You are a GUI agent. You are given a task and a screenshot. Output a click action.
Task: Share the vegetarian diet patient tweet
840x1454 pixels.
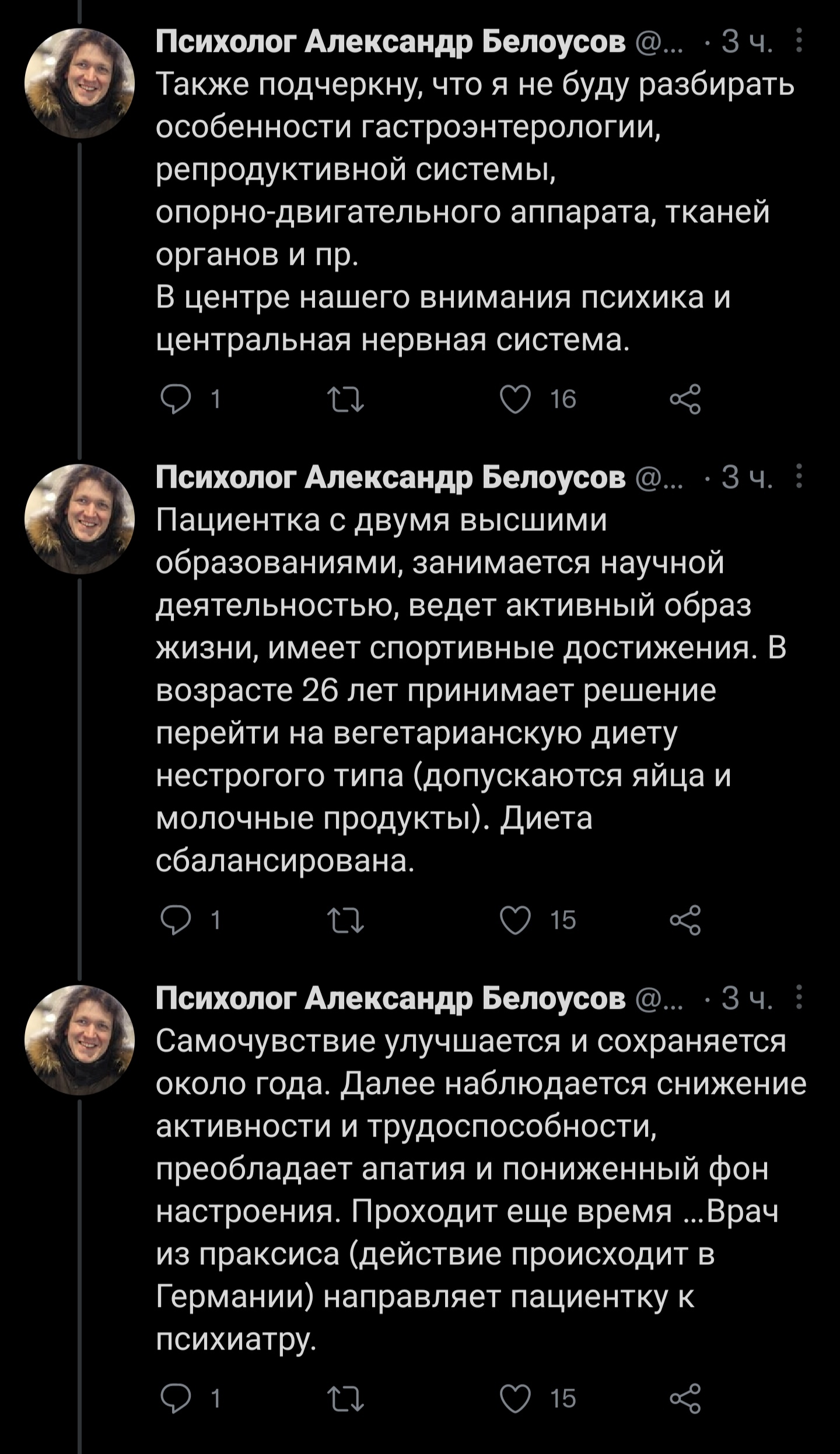pos(685,920)
